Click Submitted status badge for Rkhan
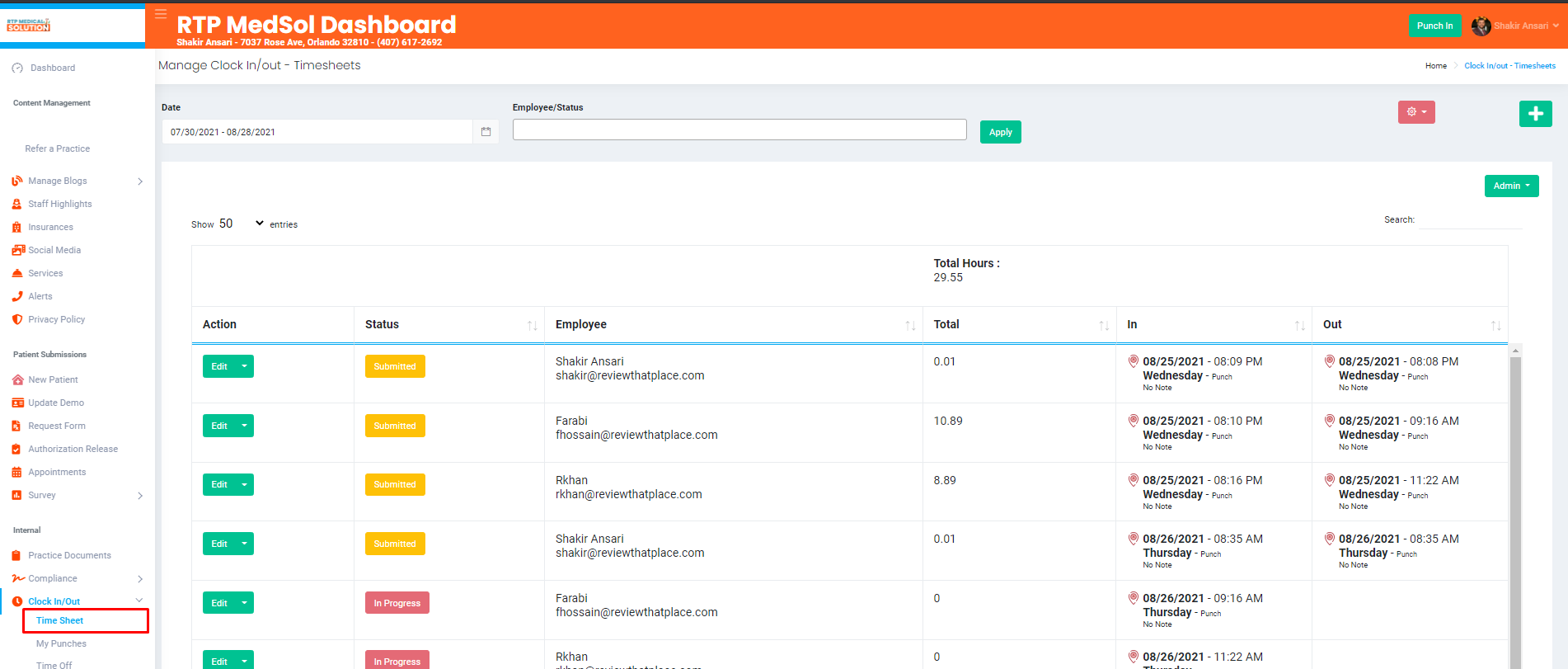Image resolution: width=1568 pixels, height=669 pixels. tap(395, 484)
